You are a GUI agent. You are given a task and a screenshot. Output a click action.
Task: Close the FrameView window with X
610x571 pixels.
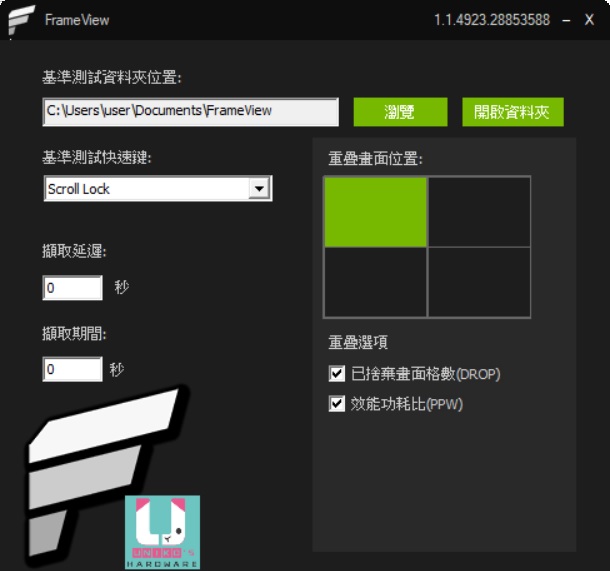[x=589, y=20]
